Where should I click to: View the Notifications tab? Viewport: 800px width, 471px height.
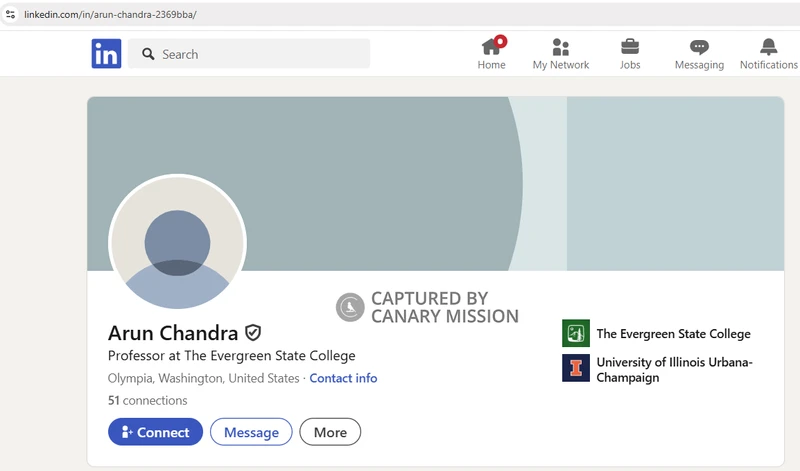point(768,54)
